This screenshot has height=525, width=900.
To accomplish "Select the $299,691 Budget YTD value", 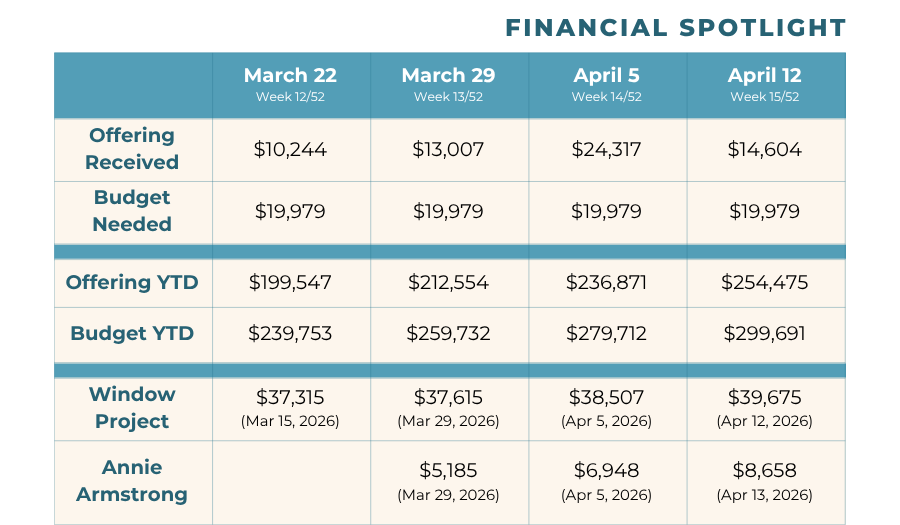I will [765, 334].
